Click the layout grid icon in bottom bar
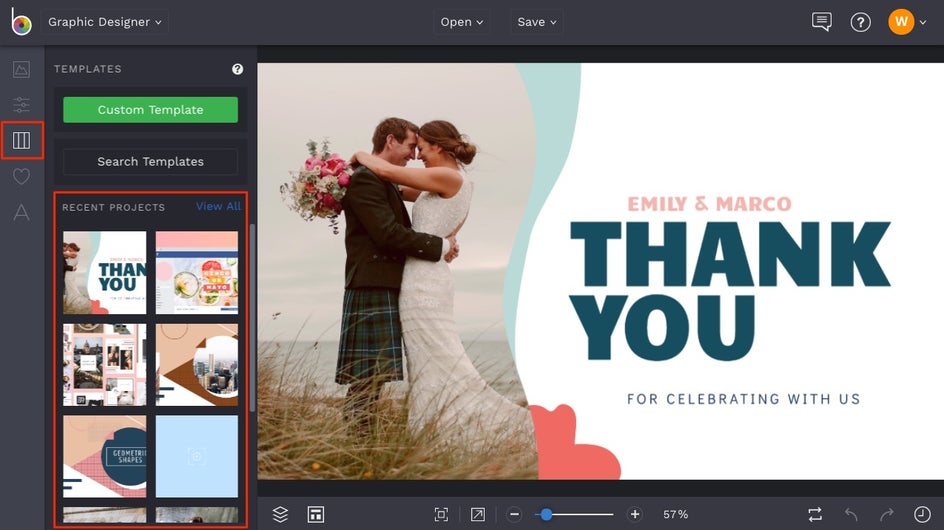 [316, 514]
